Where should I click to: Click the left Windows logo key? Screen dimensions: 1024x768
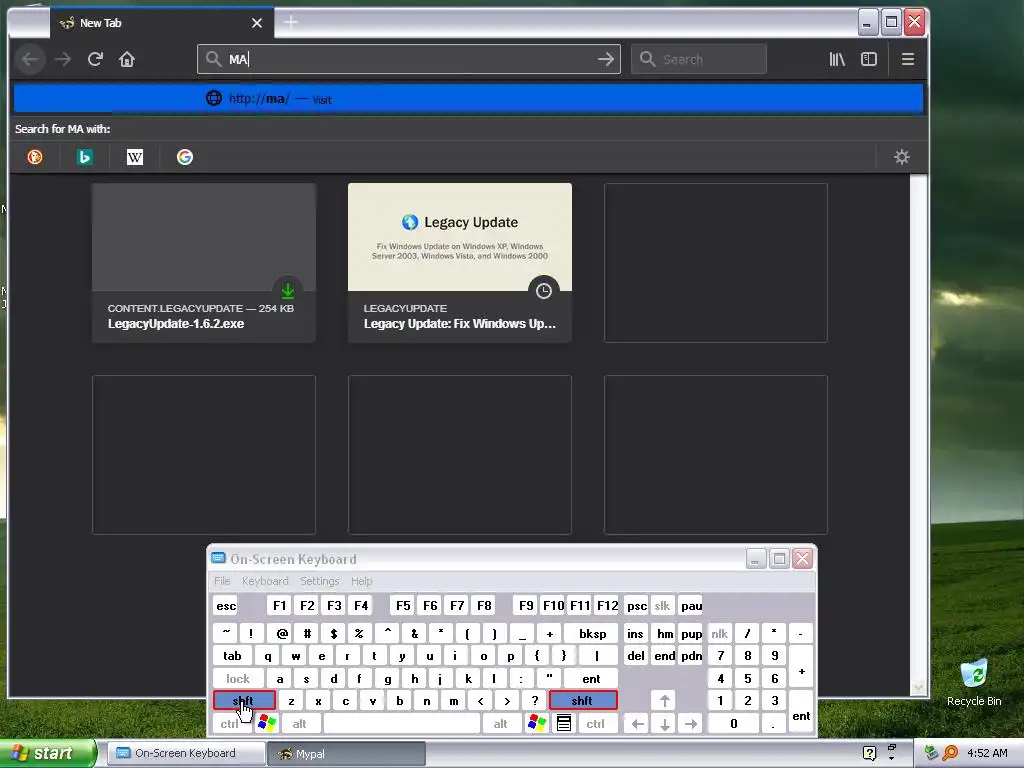(267, 723)
